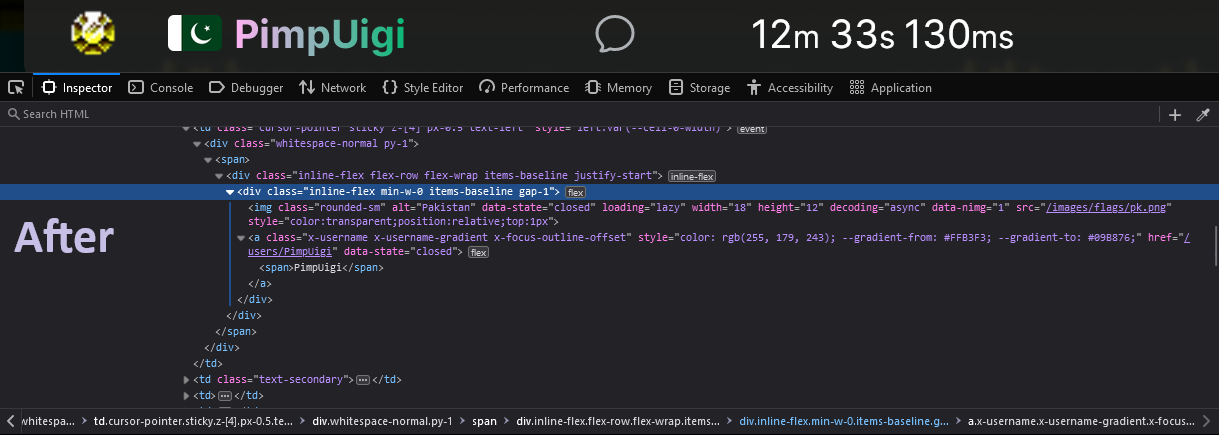Image resolution: width=1219 pixels, height=435 pixels.
Task: Focus the Search HTML field
Action: [580, 114]
